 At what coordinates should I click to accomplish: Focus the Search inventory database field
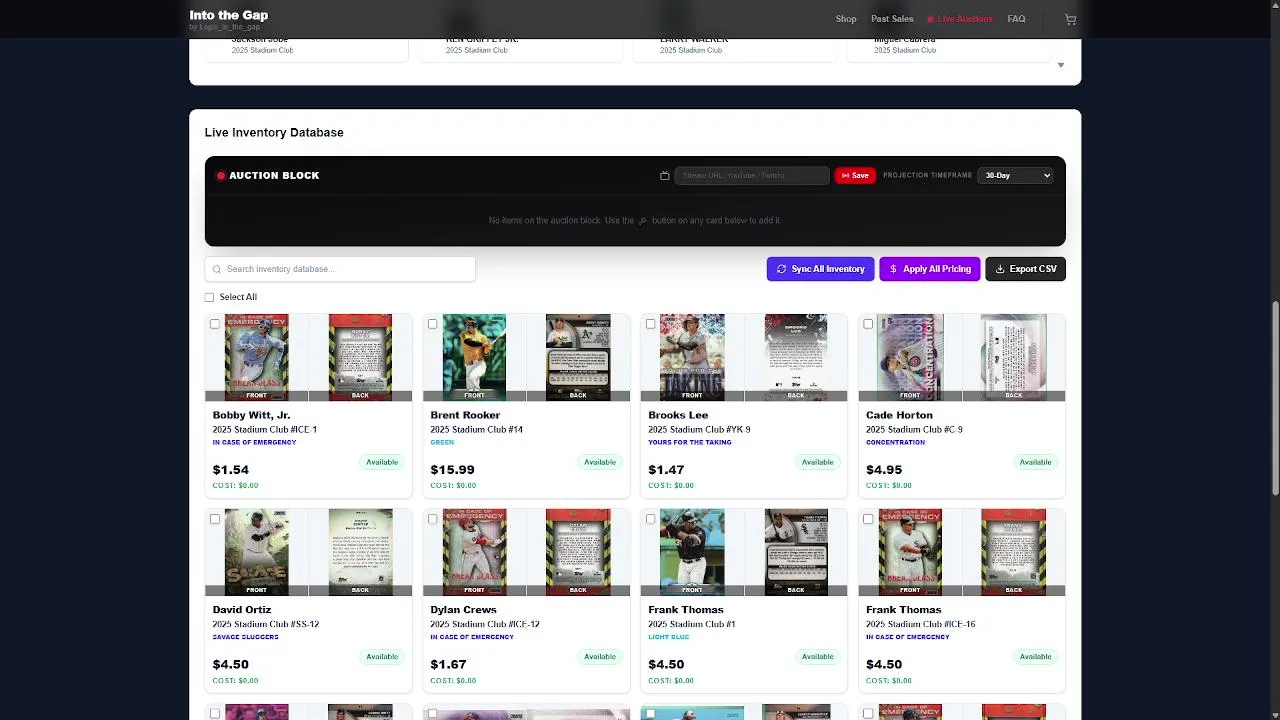[x=340, y=269]
